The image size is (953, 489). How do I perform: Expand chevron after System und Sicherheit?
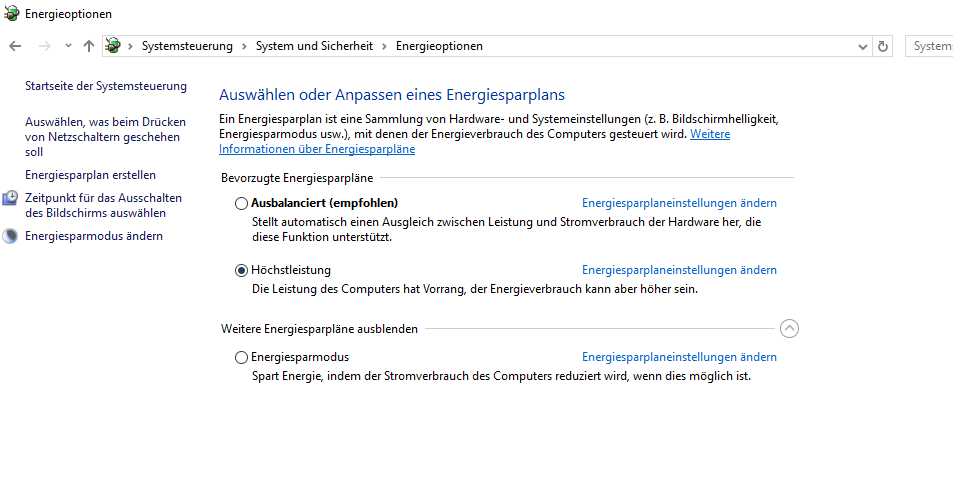384,46
